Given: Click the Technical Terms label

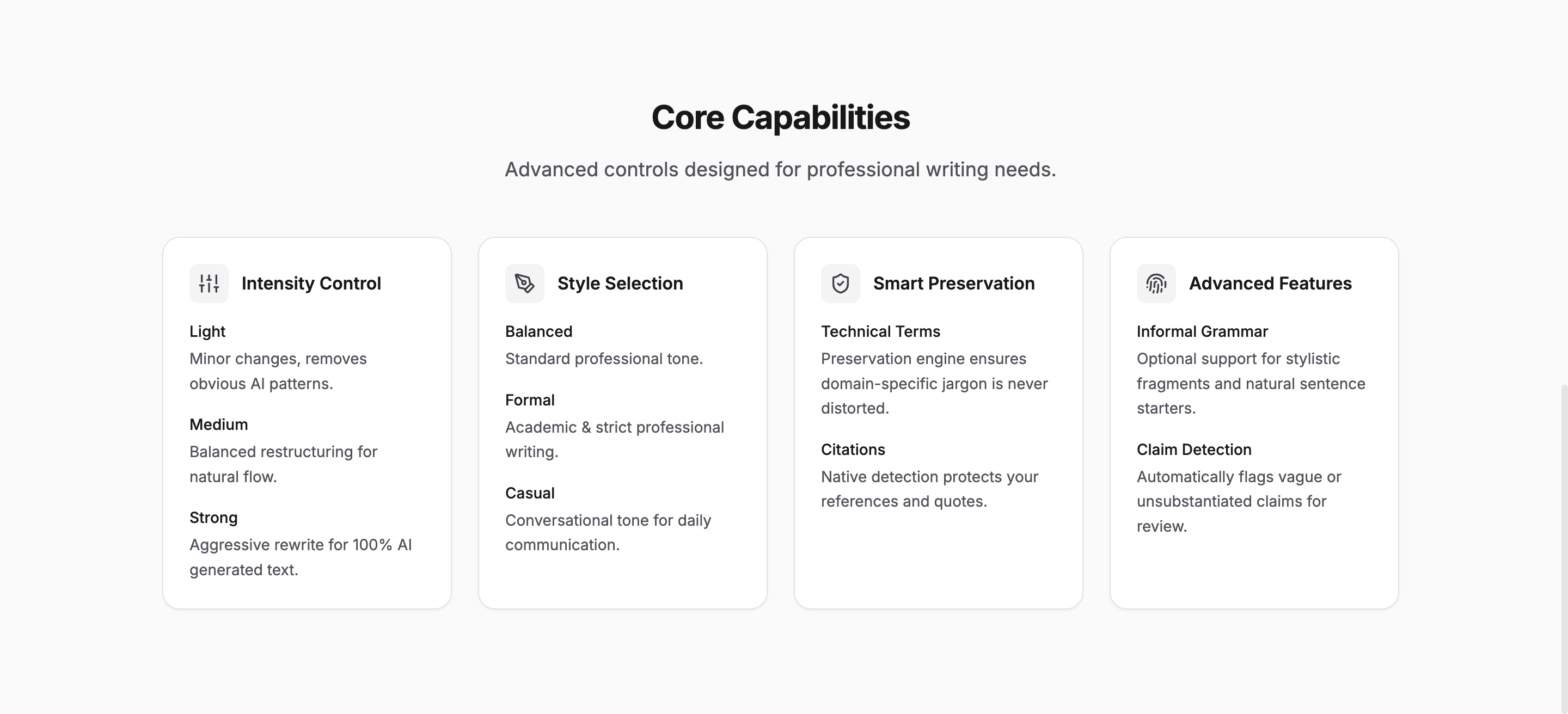Looking at the screenshot, I should pyautogui.click(x=880, y=331).
